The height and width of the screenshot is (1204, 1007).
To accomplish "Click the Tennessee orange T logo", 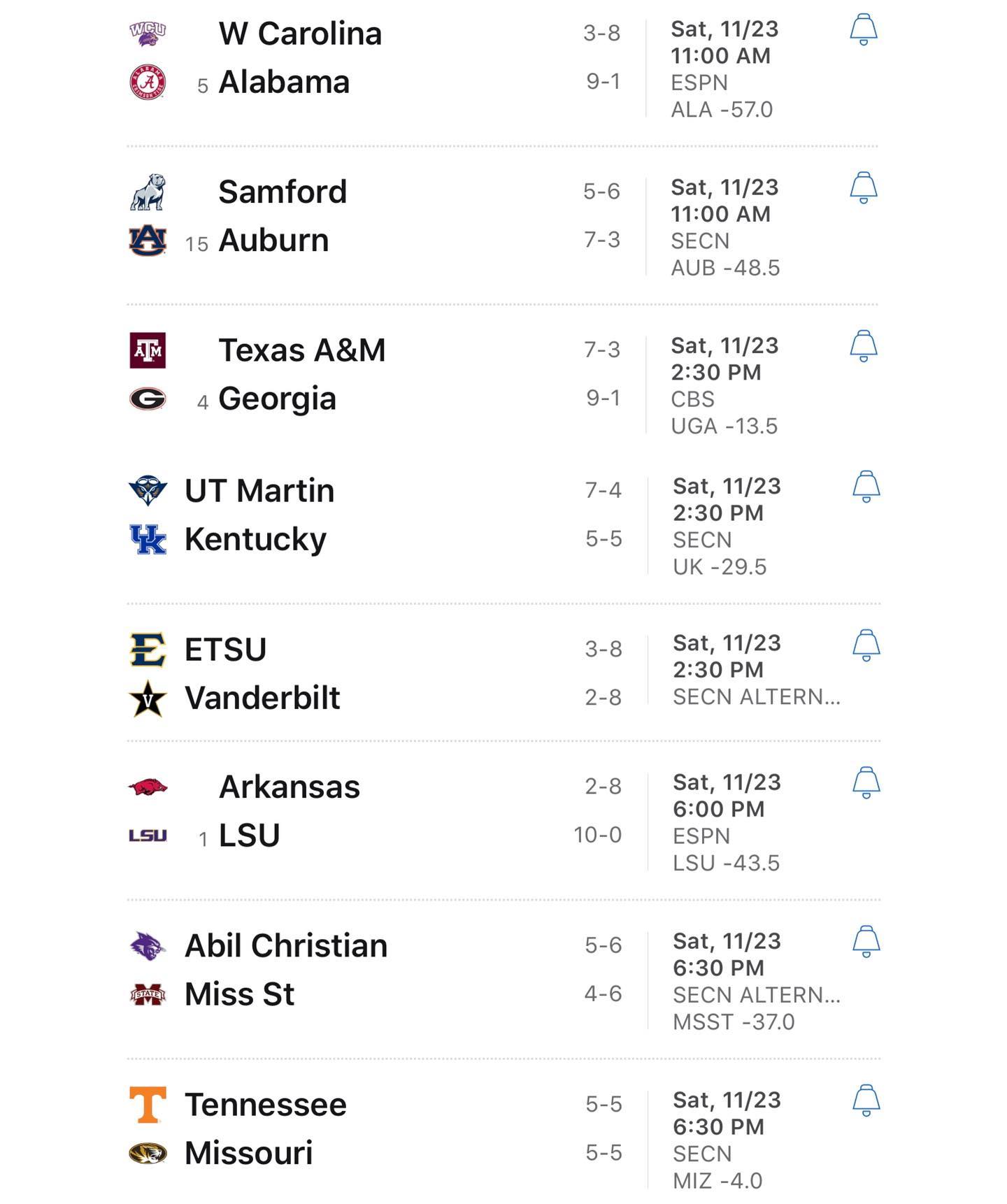I will click(148, 1105).
